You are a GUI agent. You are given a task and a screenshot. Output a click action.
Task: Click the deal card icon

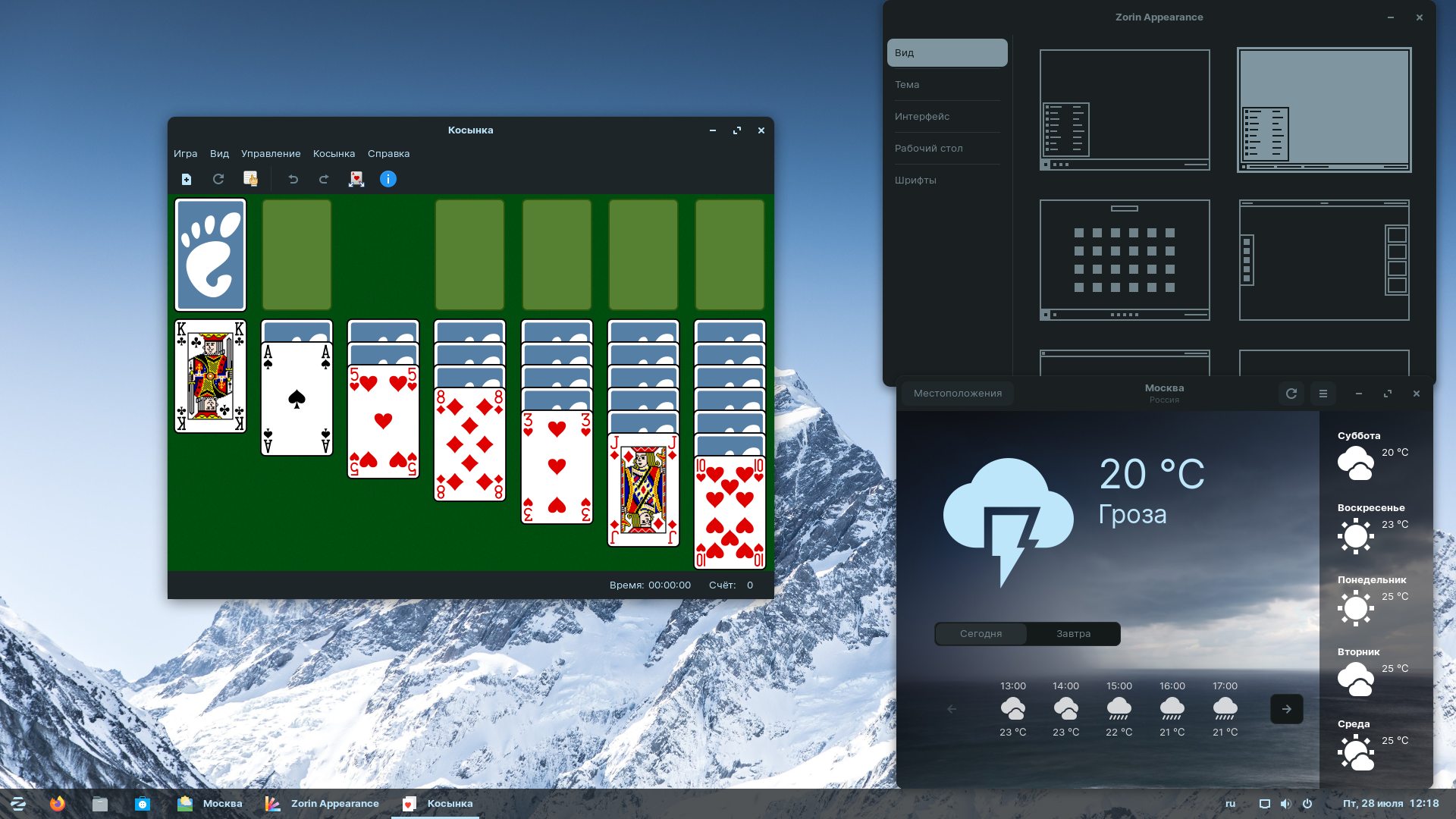356,179
